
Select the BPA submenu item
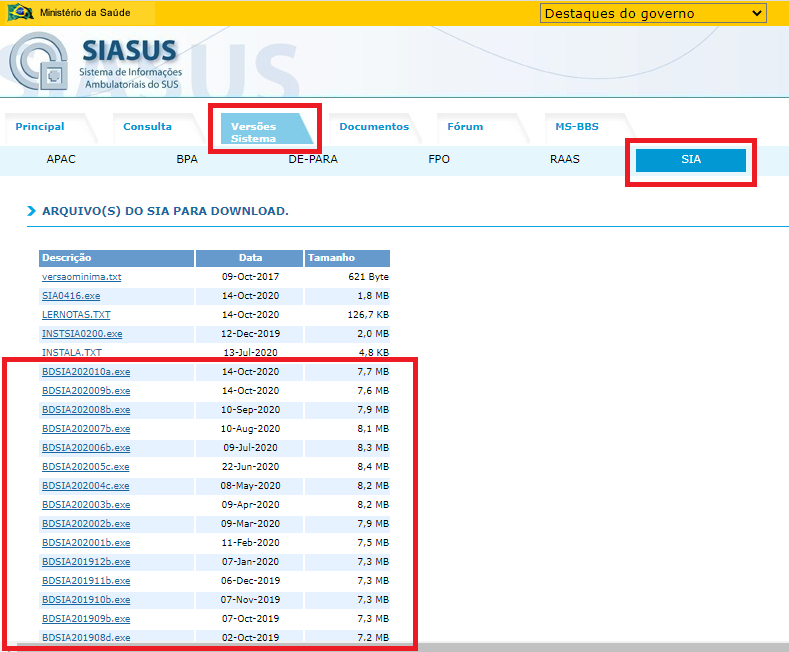pyautogui.click(x=187, y=160)
